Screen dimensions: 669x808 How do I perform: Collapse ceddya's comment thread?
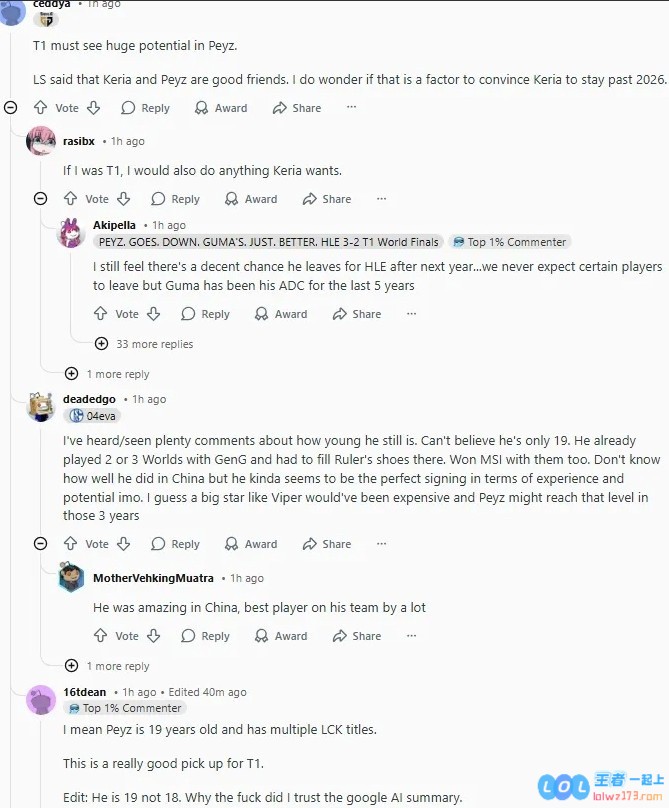tap(11, 108)
